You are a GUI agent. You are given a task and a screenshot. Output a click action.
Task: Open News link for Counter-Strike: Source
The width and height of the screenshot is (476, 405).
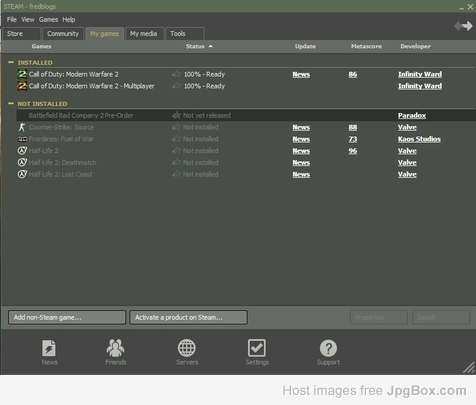(x=301, y=127)
